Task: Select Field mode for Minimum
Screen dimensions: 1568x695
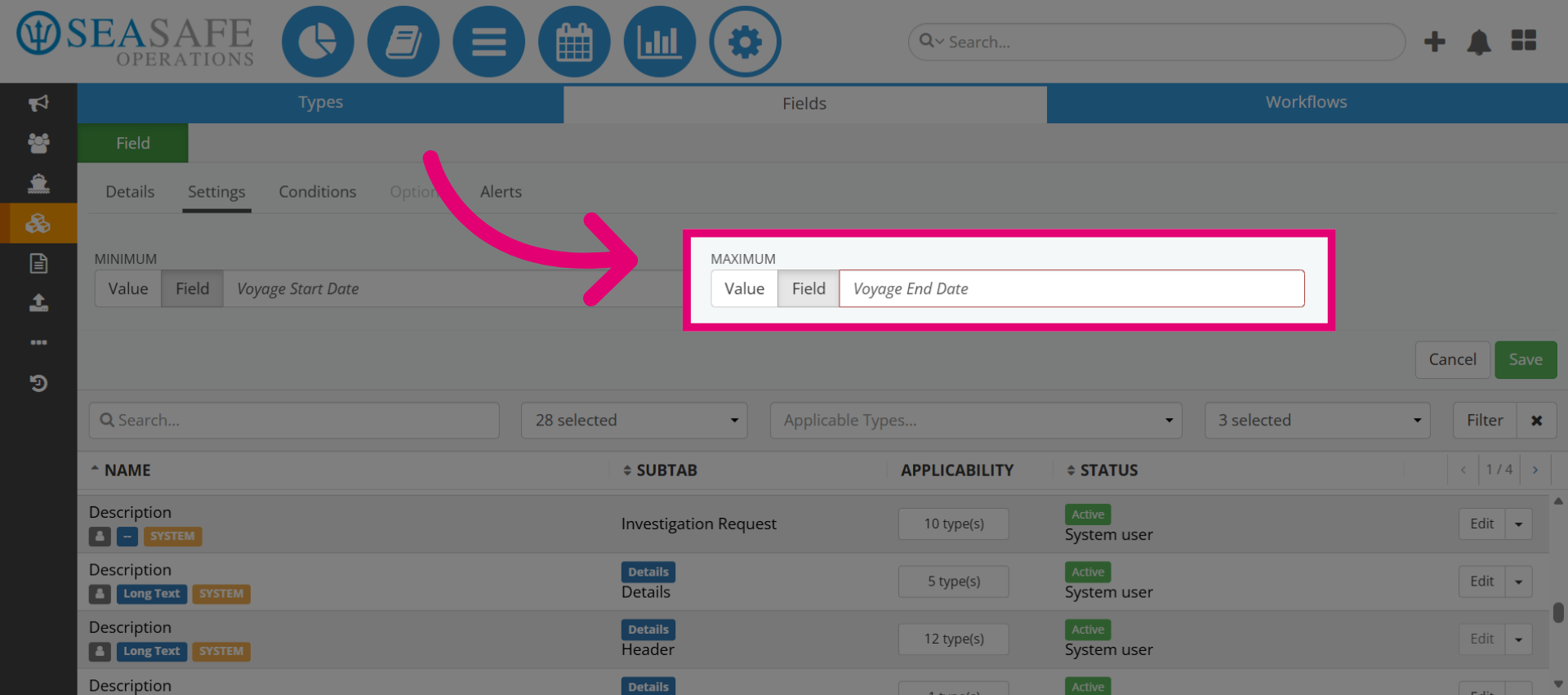Action: tap(192, 289)
